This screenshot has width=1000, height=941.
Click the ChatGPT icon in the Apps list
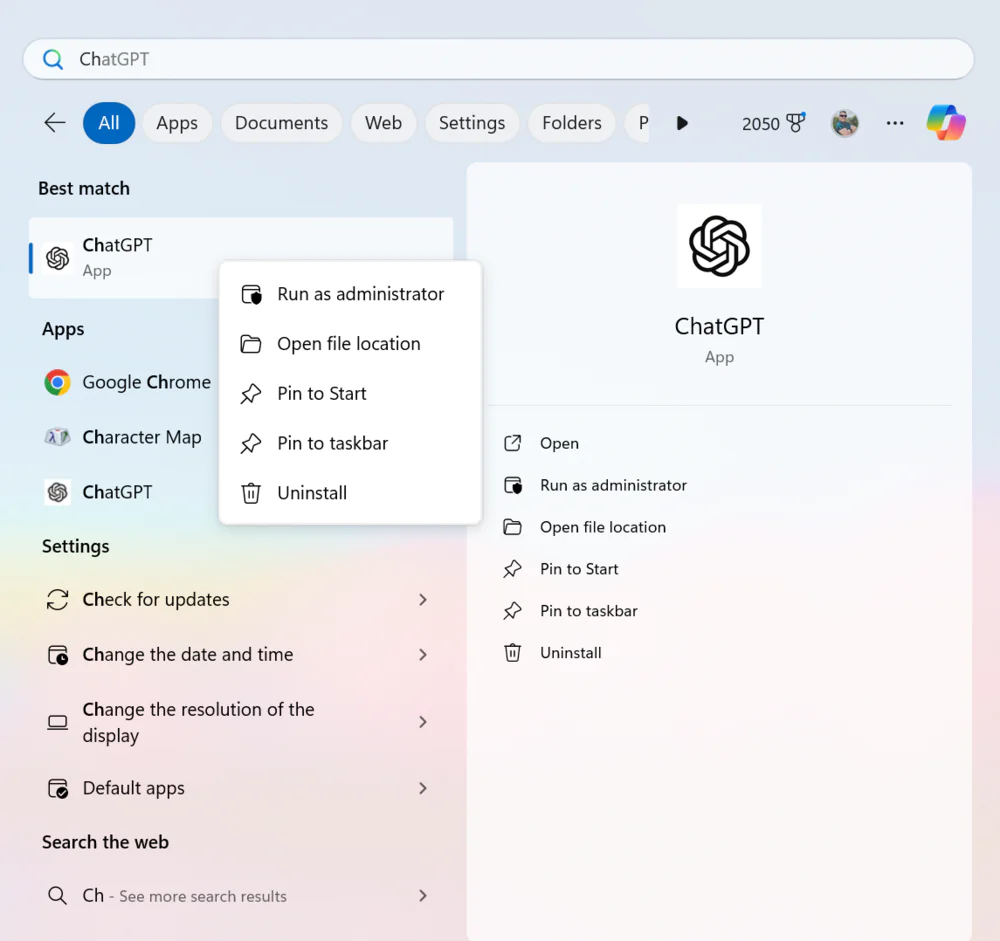tap(57, 492)
